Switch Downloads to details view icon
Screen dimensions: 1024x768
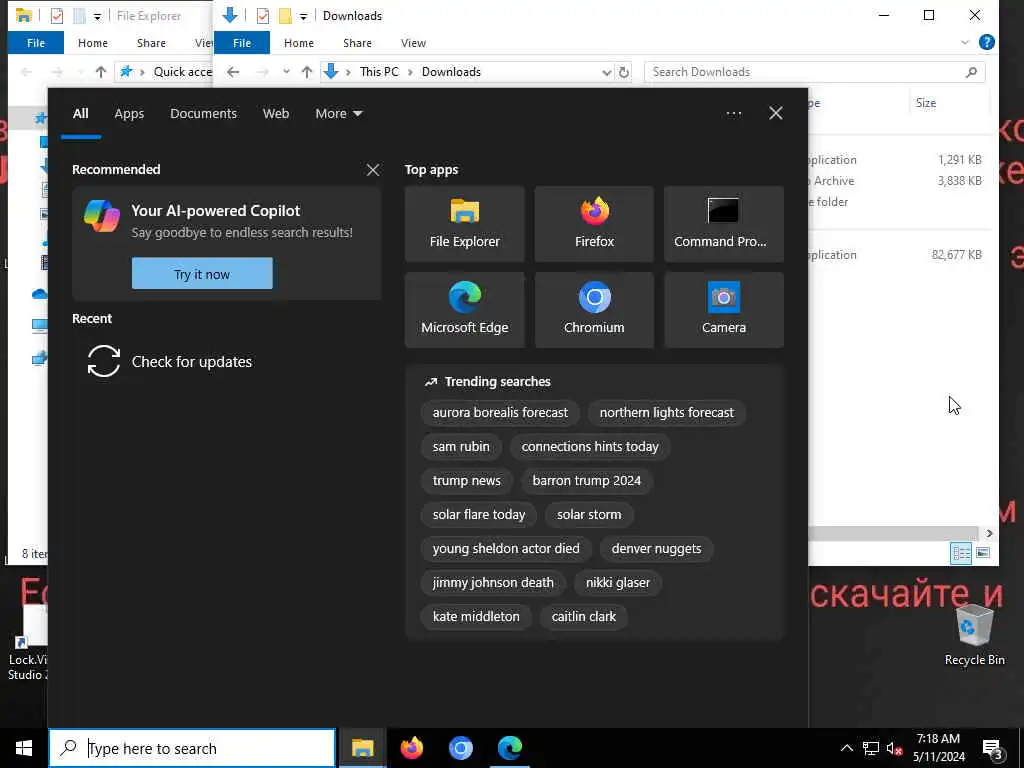click(961, 553)
